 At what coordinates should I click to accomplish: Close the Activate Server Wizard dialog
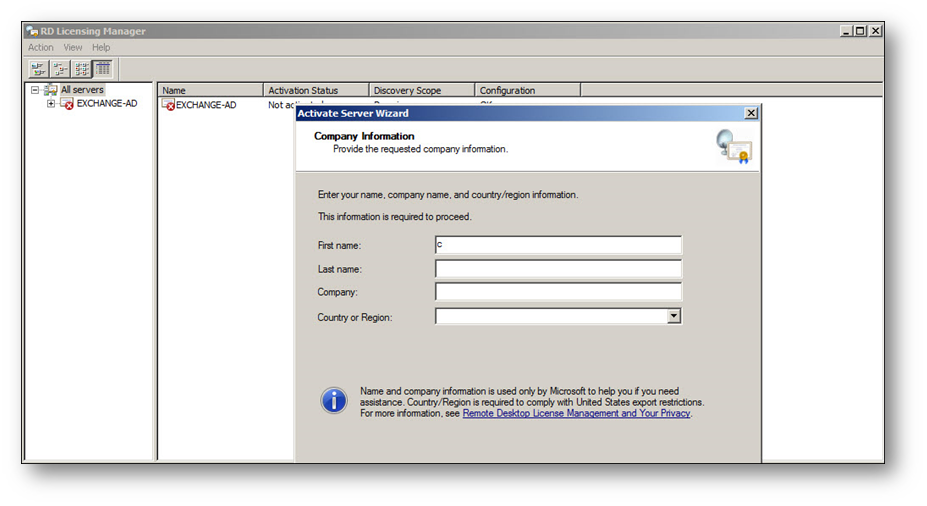pyautogui.click(x=751, y=114)
